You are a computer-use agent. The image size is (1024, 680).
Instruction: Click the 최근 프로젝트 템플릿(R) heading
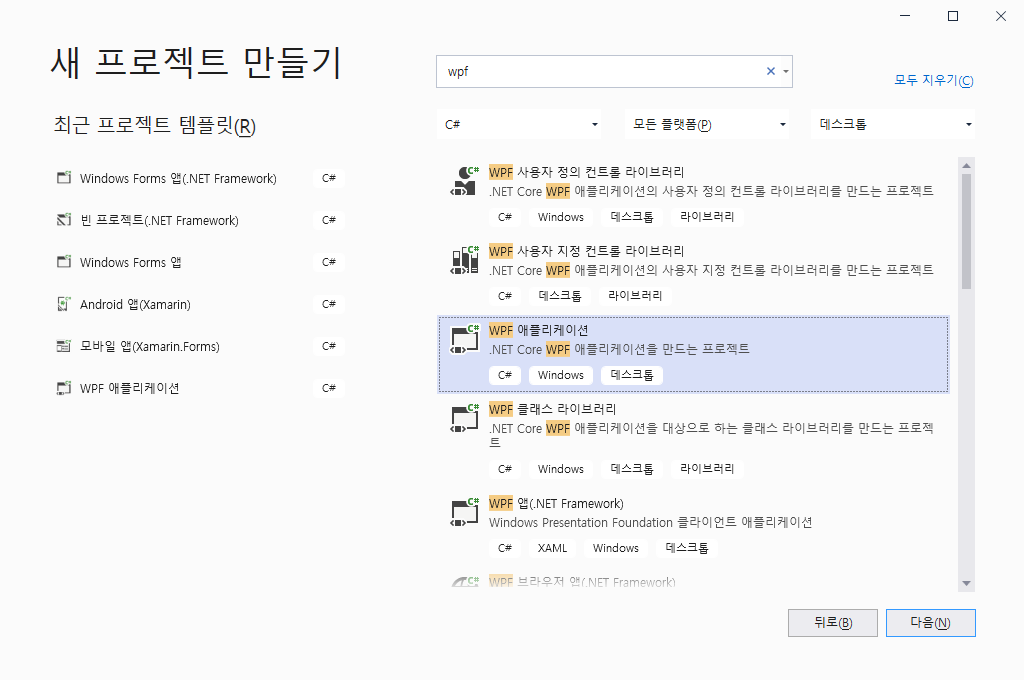(x=155, y=125)
